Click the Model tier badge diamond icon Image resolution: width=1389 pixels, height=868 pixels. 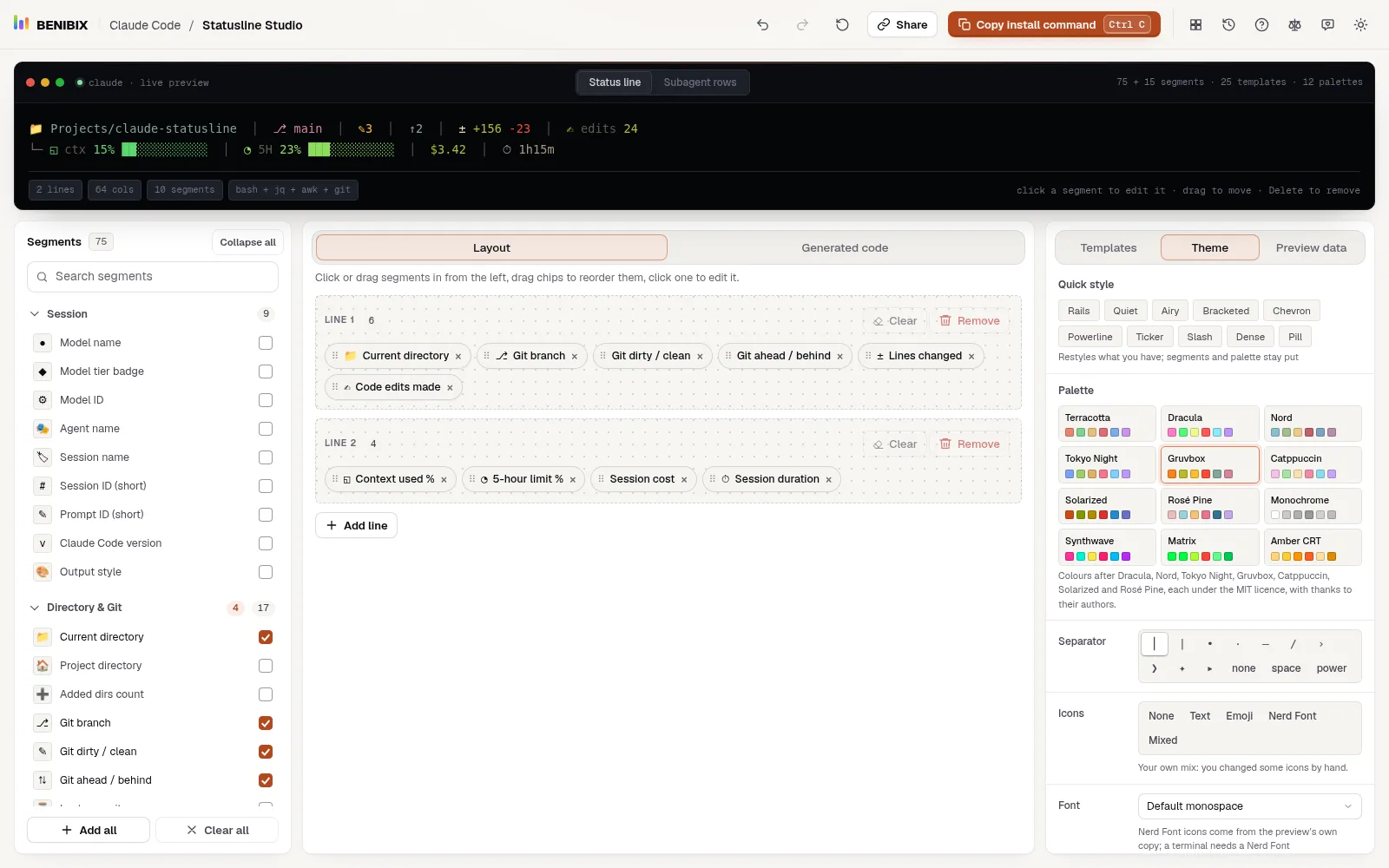(x=43, y=372)
